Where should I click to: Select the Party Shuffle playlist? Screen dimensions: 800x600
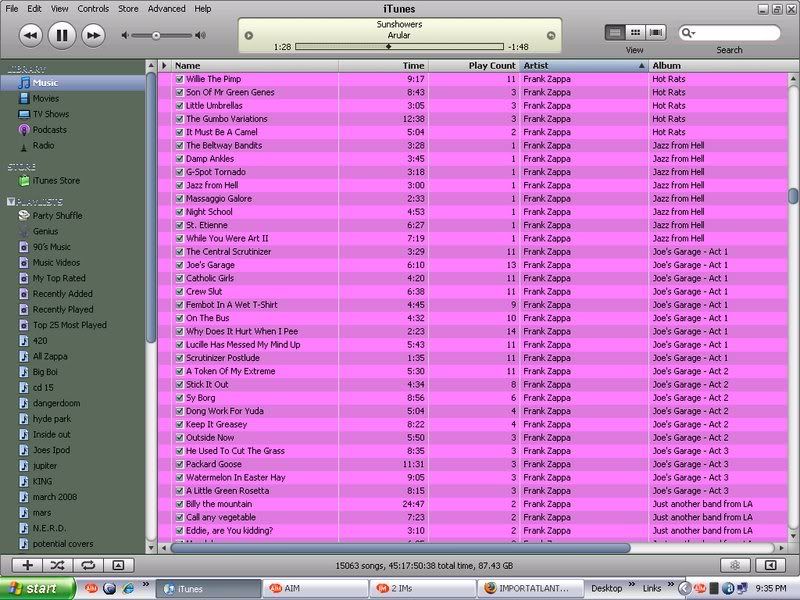(57, 216)
